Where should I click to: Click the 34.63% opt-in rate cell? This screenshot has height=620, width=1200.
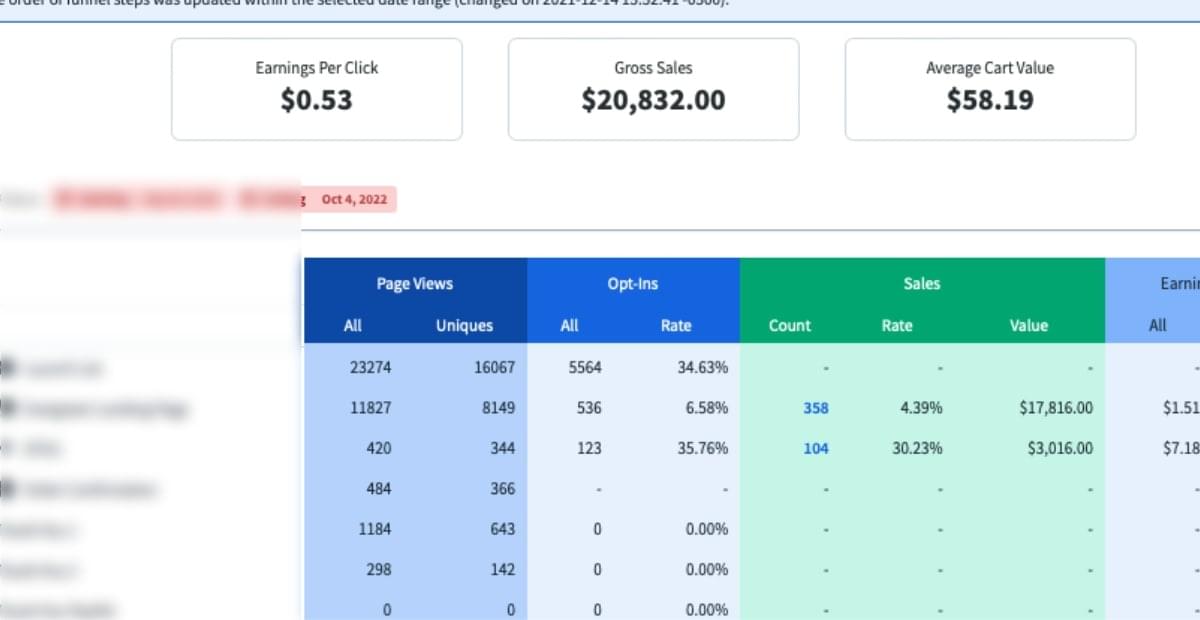click(703, 367)
